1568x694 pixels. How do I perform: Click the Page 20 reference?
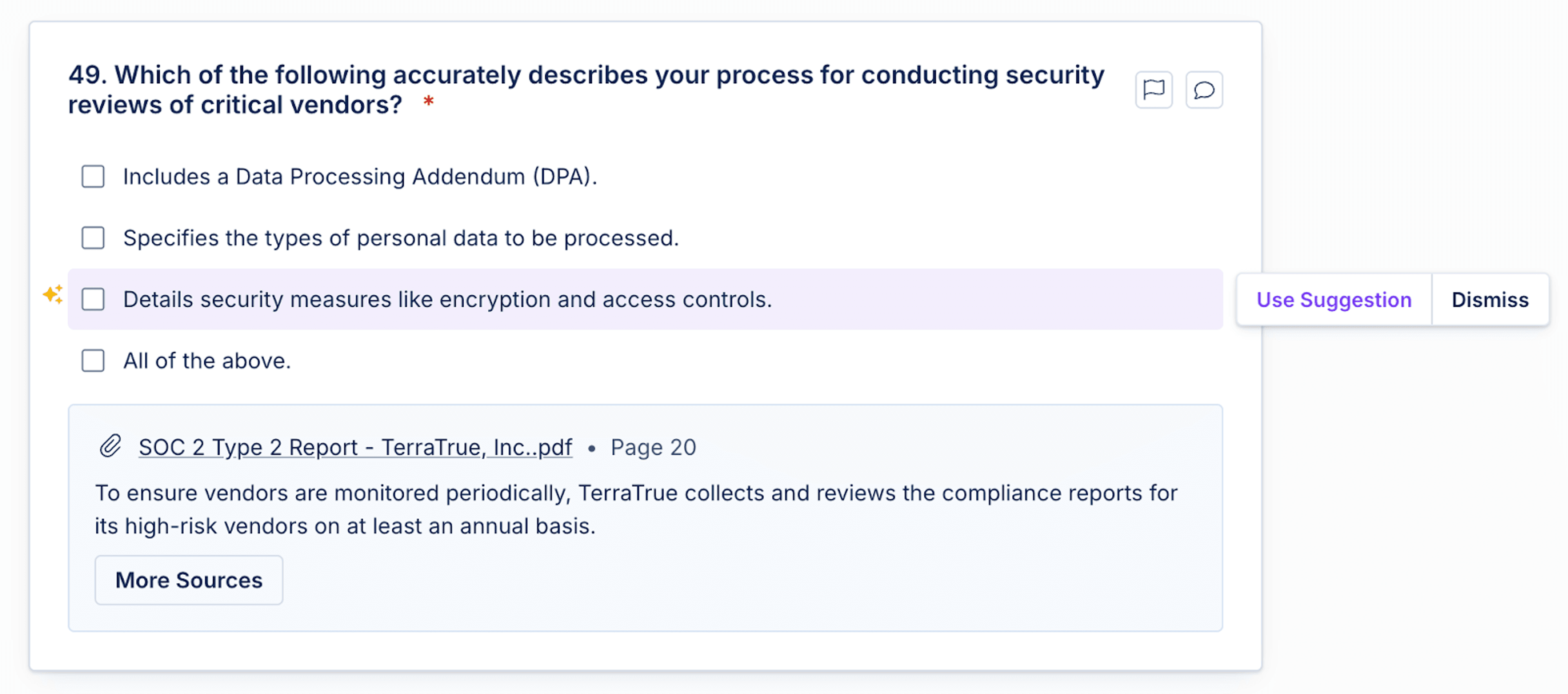[x=653, y=447]
